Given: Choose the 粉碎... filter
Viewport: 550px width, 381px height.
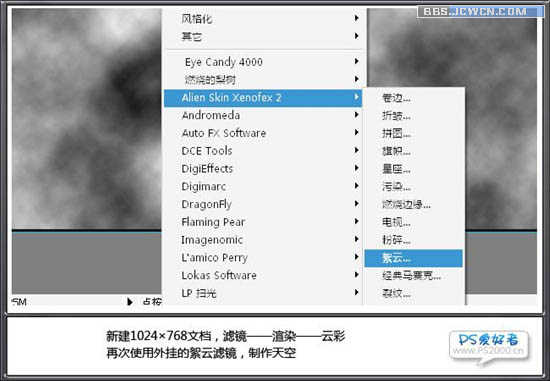Looking at the screenshot, I should tap(414, 240).
